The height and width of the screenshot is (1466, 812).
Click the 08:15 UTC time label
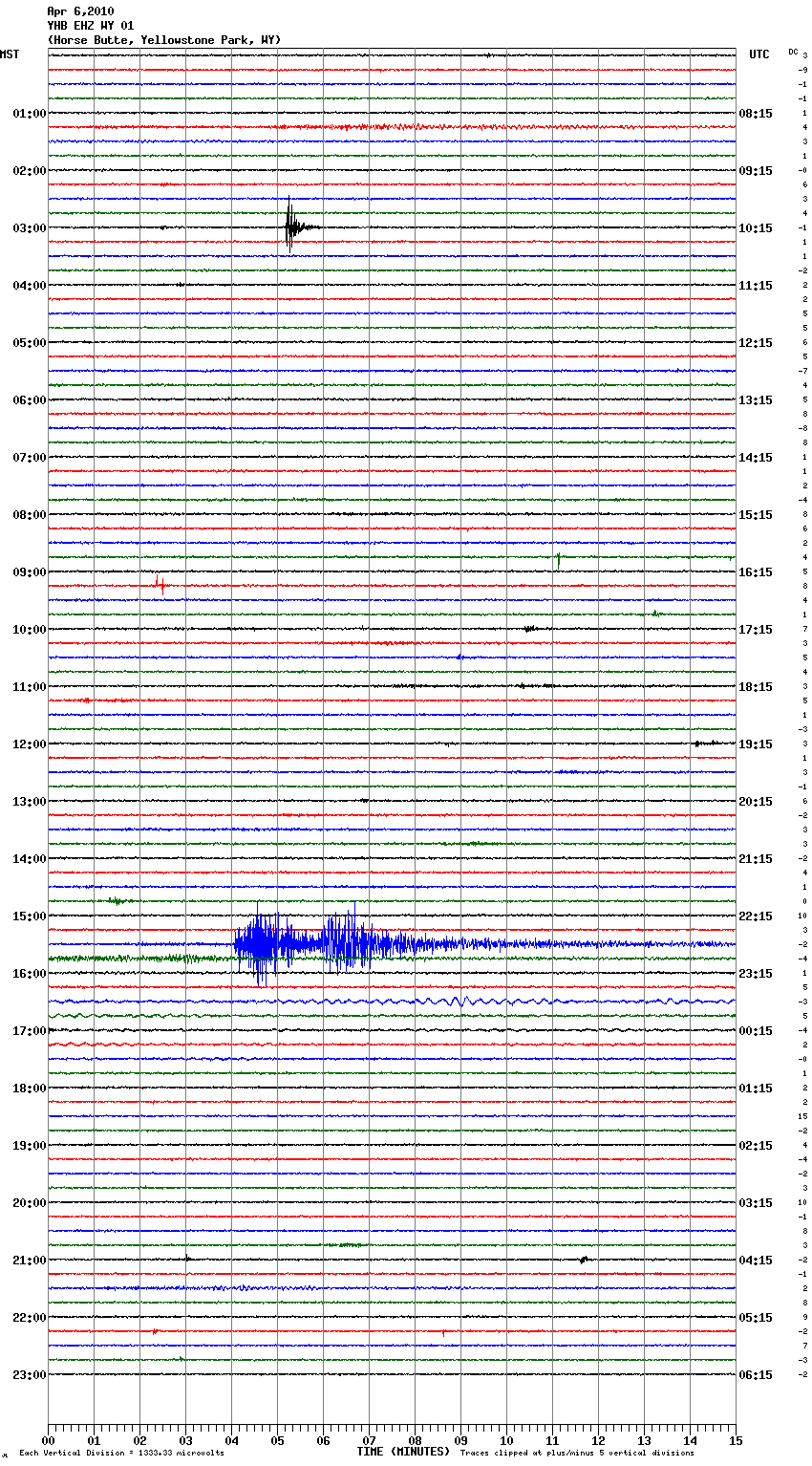(756, 114)
